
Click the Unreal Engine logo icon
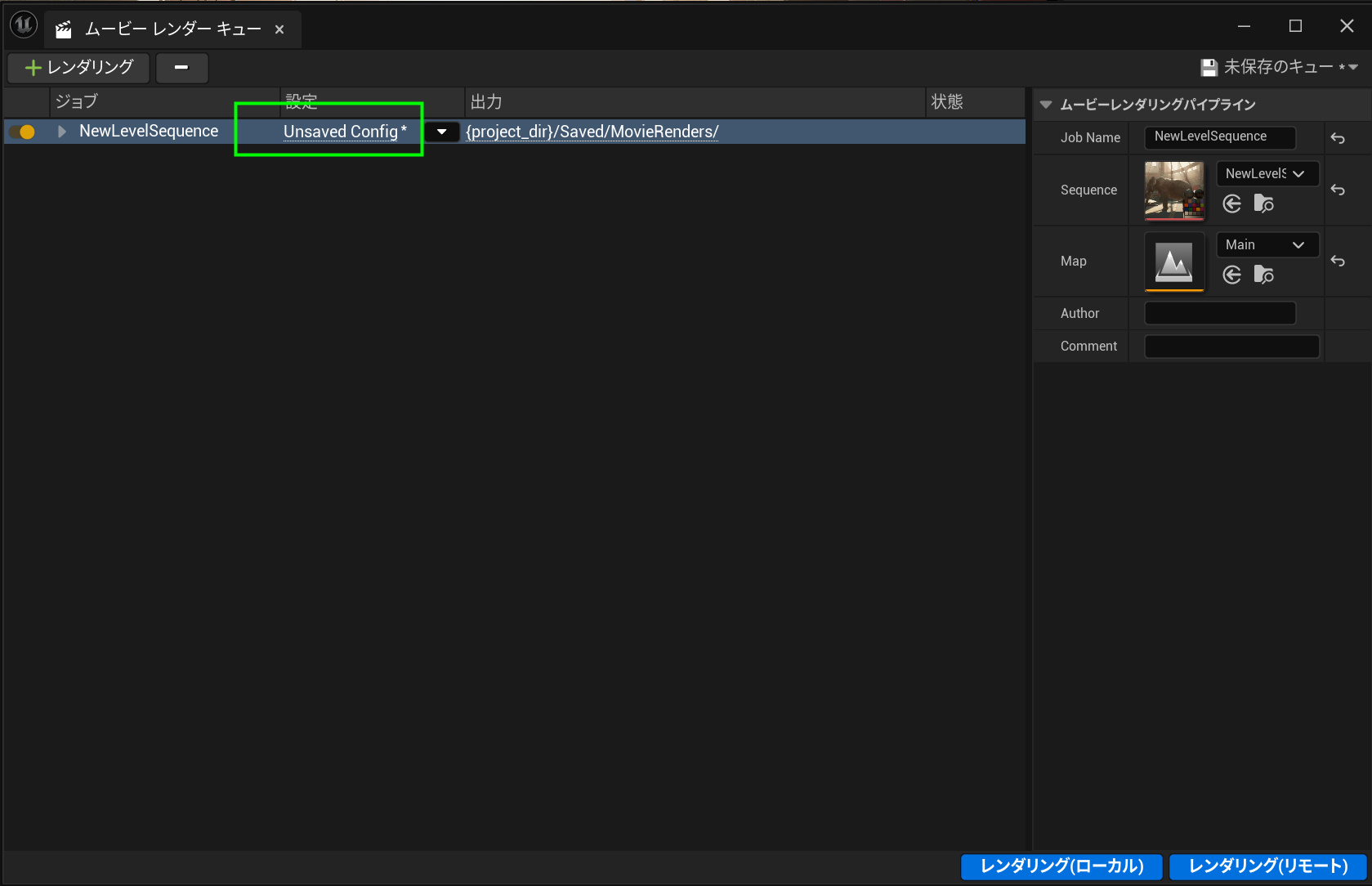(x=24, y=25)
